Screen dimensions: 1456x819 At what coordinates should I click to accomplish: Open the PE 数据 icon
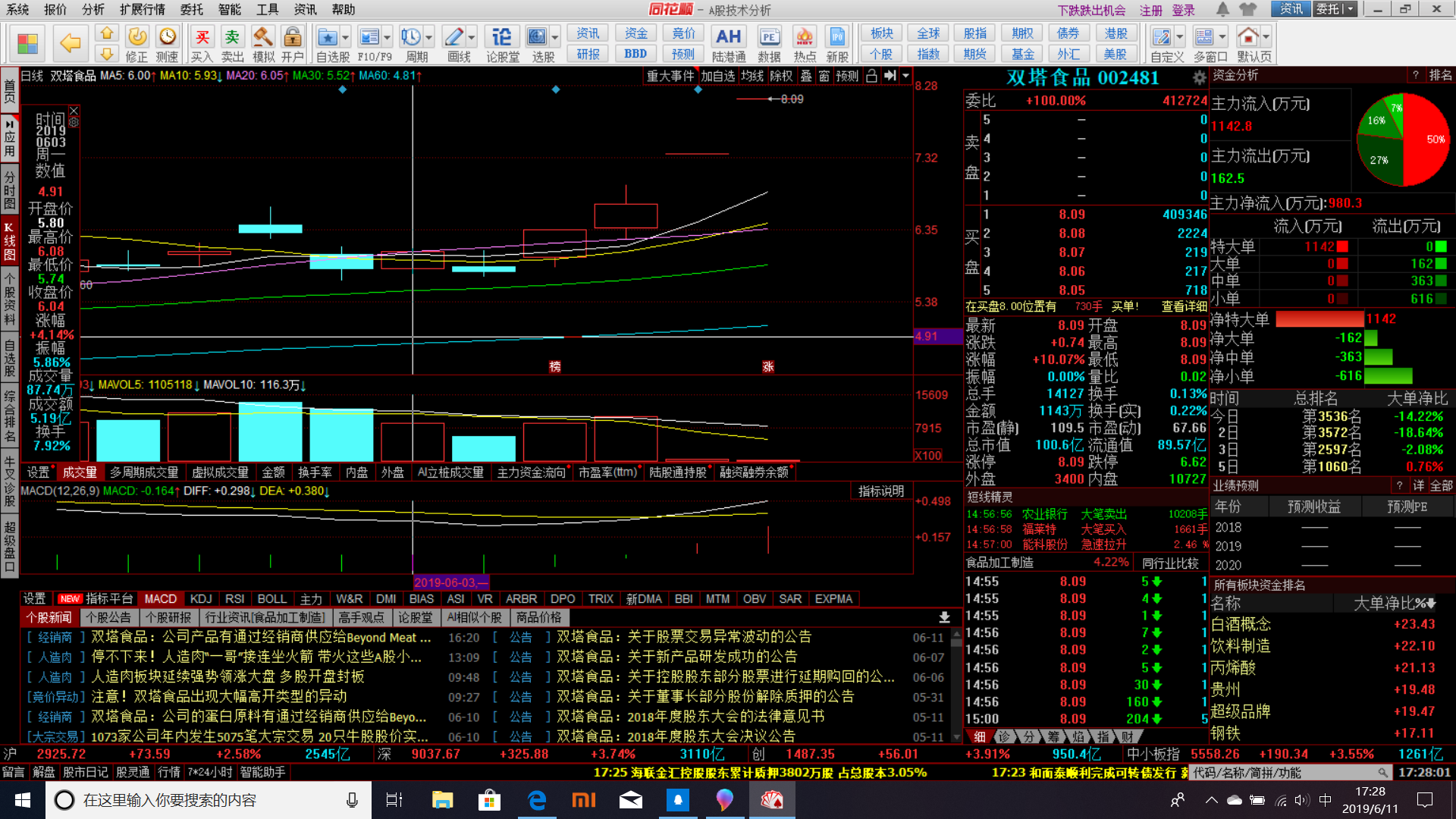(769, 43)
